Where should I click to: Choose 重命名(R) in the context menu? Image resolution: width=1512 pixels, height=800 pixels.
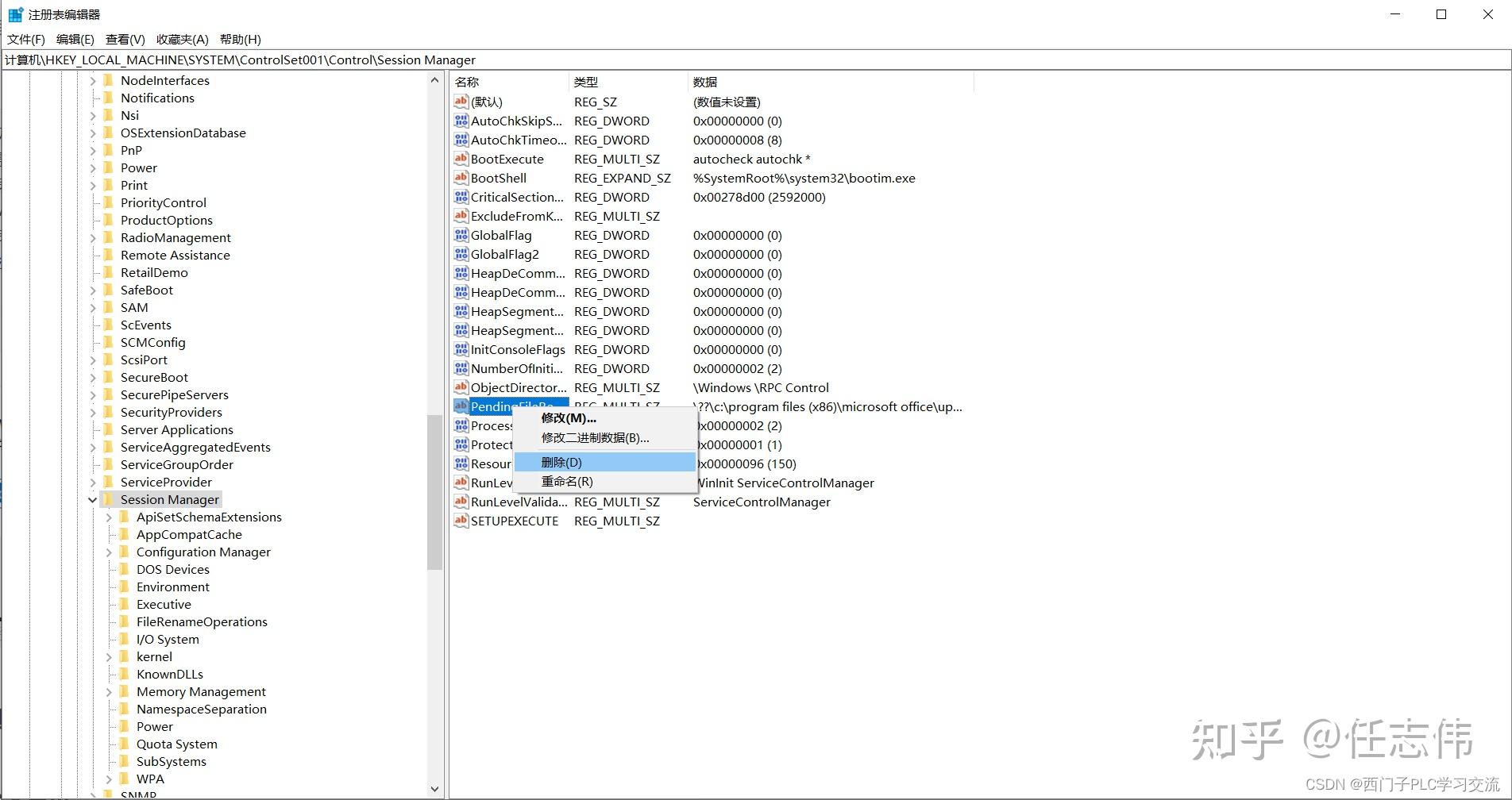566,481
